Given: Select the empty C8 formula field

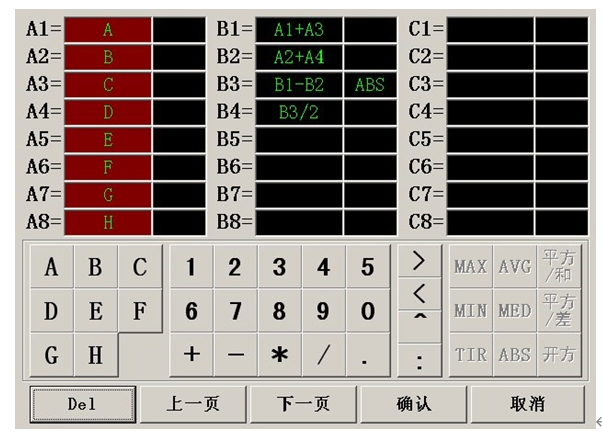Looking at the screenshot, I should [490, 223].
